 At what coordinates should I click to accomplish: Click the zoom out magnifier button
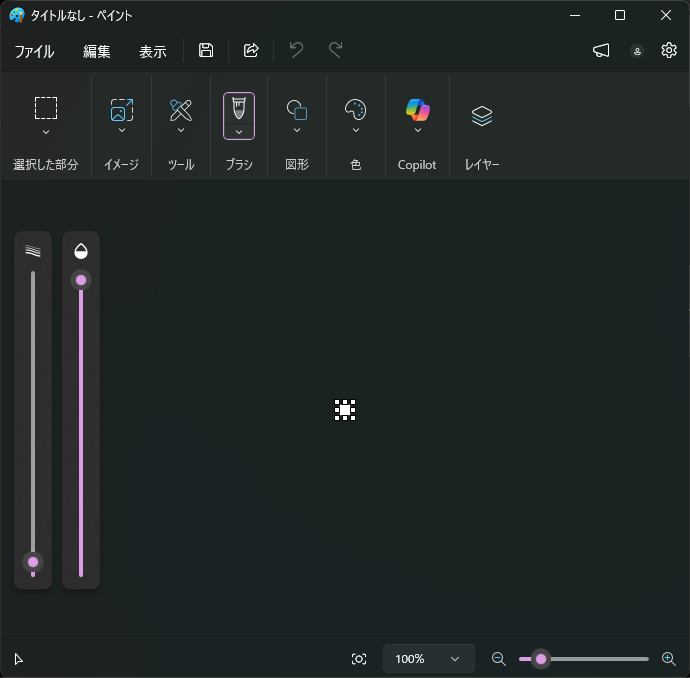point(499,659)
